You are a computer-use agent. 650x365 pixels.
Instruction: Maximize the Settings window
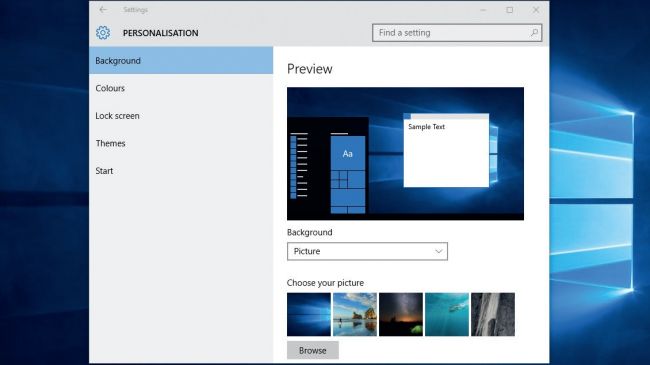click(509, 10)
